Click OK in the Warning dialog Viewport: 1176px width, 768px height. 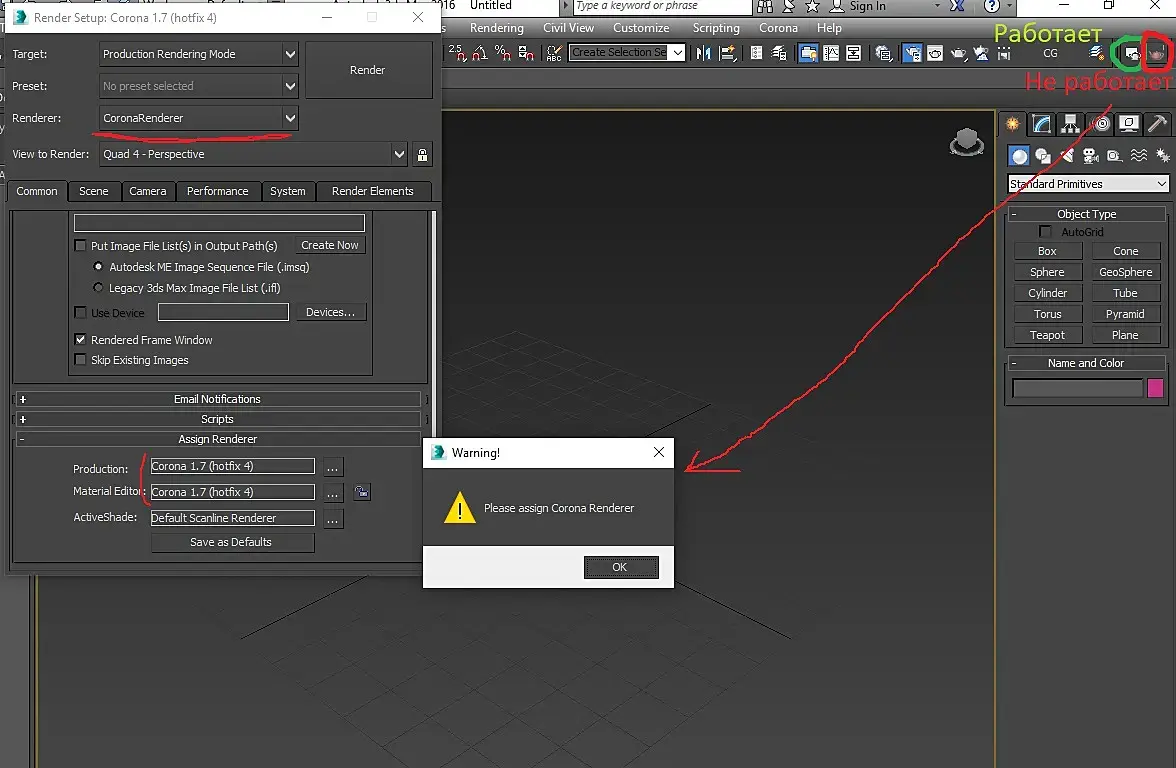click(x=621, y=567)
